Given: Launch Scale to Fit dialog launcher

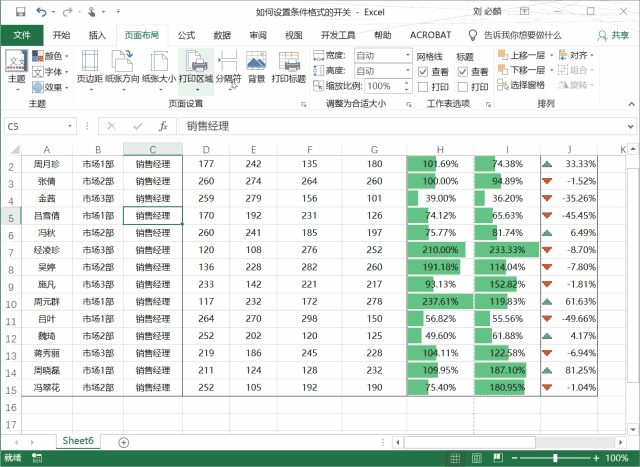Looking at the screenshot, I should (x=409, y=105).
